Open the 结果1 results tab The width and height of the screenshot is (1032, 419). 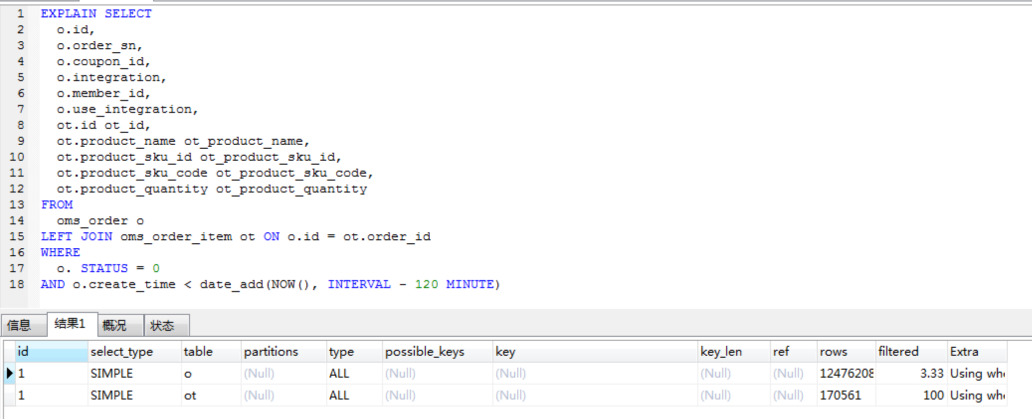pyautogui.click(x=70, y=325)
